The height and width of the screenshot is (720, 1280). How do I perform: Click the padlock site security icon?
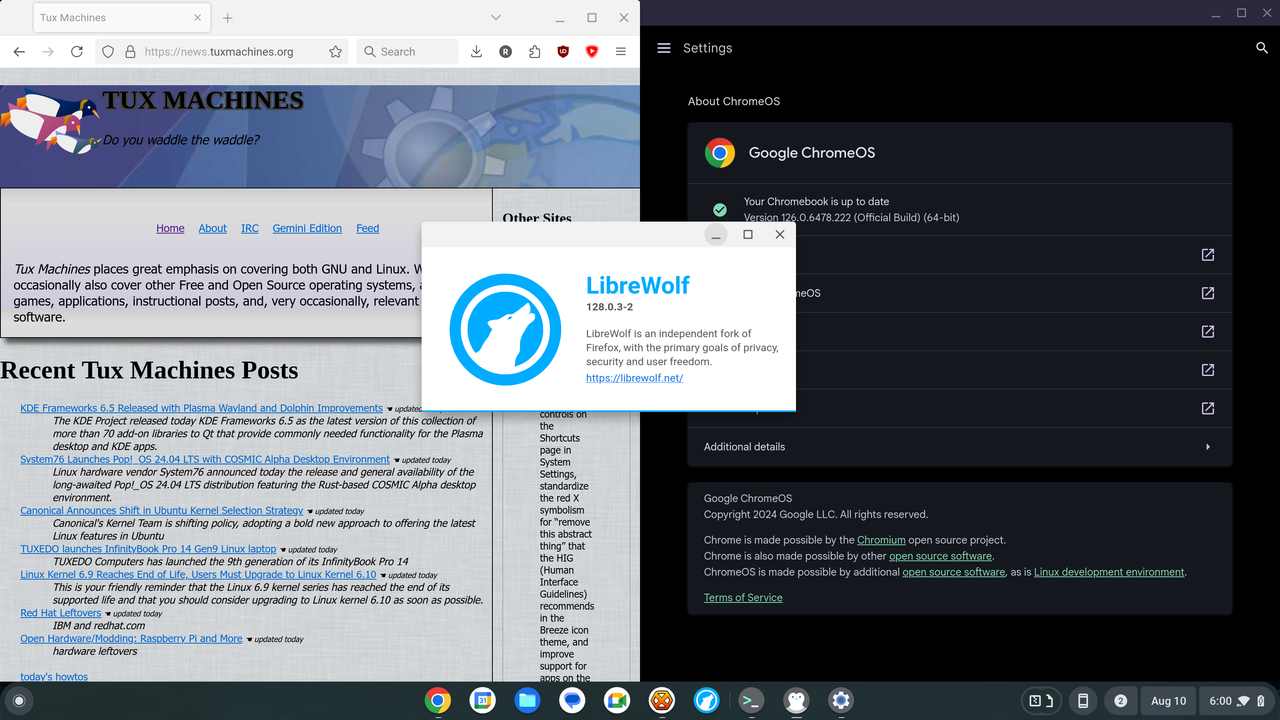[x=130, y=52]
